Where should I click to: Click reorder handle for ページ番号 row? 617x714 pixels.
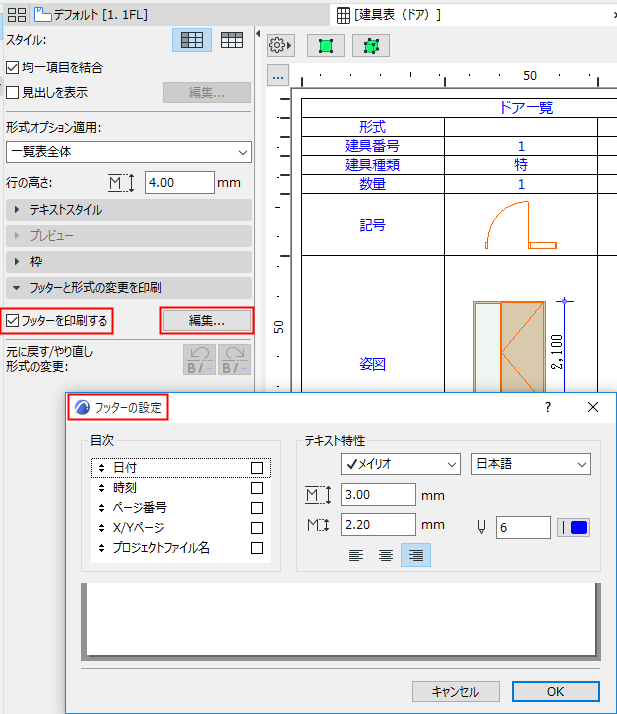point(102,508)
